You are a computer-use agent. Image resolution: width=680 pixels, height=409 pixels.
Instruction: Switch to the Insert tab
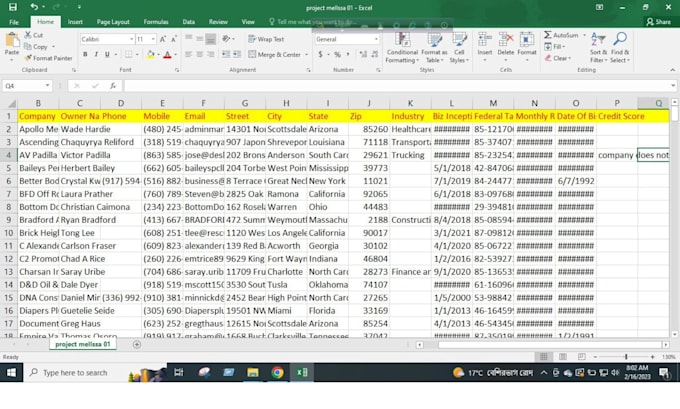coord(75,22)
